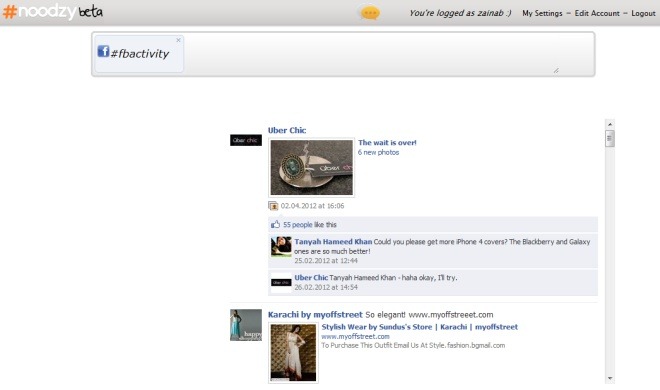Open Tanyah Hameed Khan commenter name link
This screenshot has height=390, width=660.
pos(333,241)
